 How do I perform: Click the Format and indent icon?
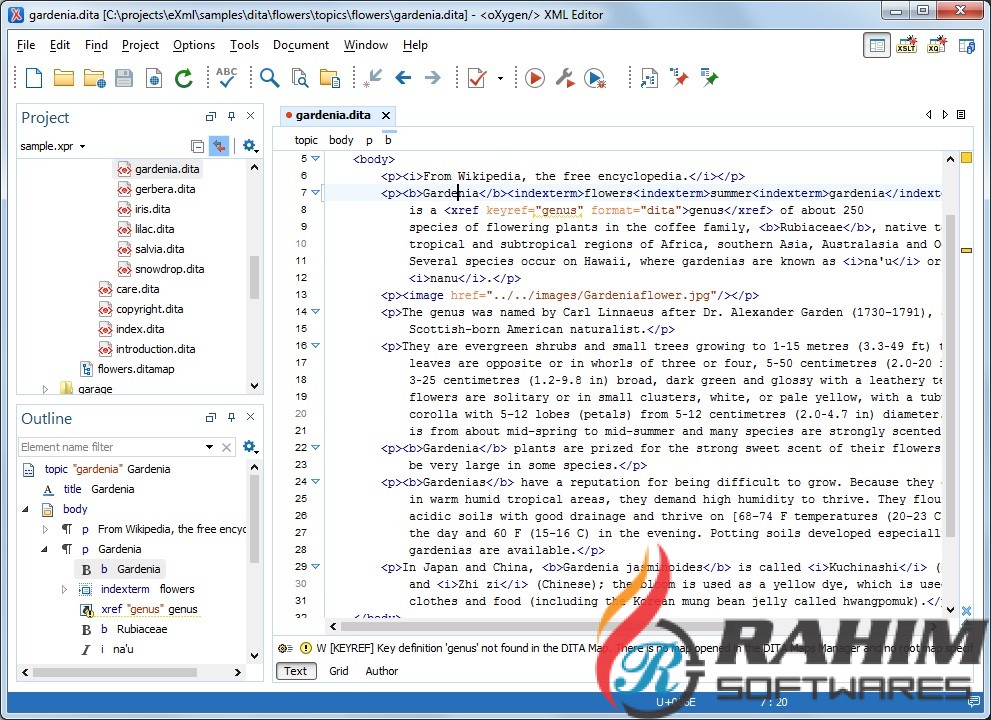coord(649,78)
